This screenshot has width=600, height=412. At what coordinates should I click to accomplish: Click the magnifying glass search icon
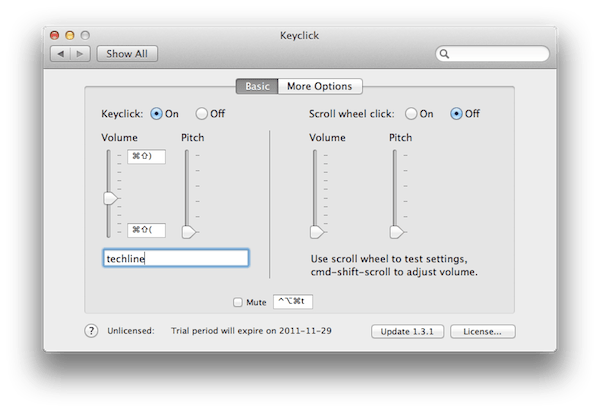pyautogui.click(x=444, y=54)
